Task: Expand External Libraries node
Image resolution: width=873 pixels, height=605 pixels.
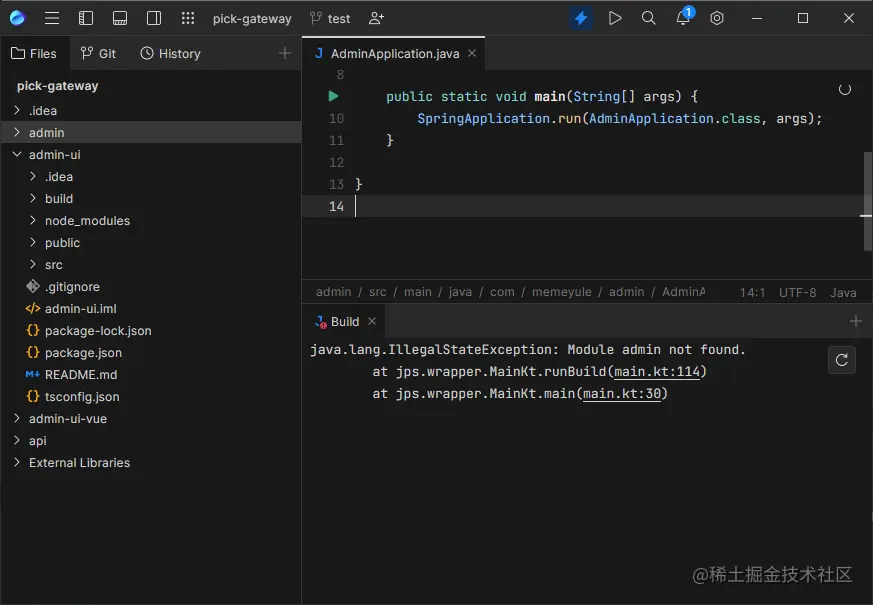Action: 17,463
